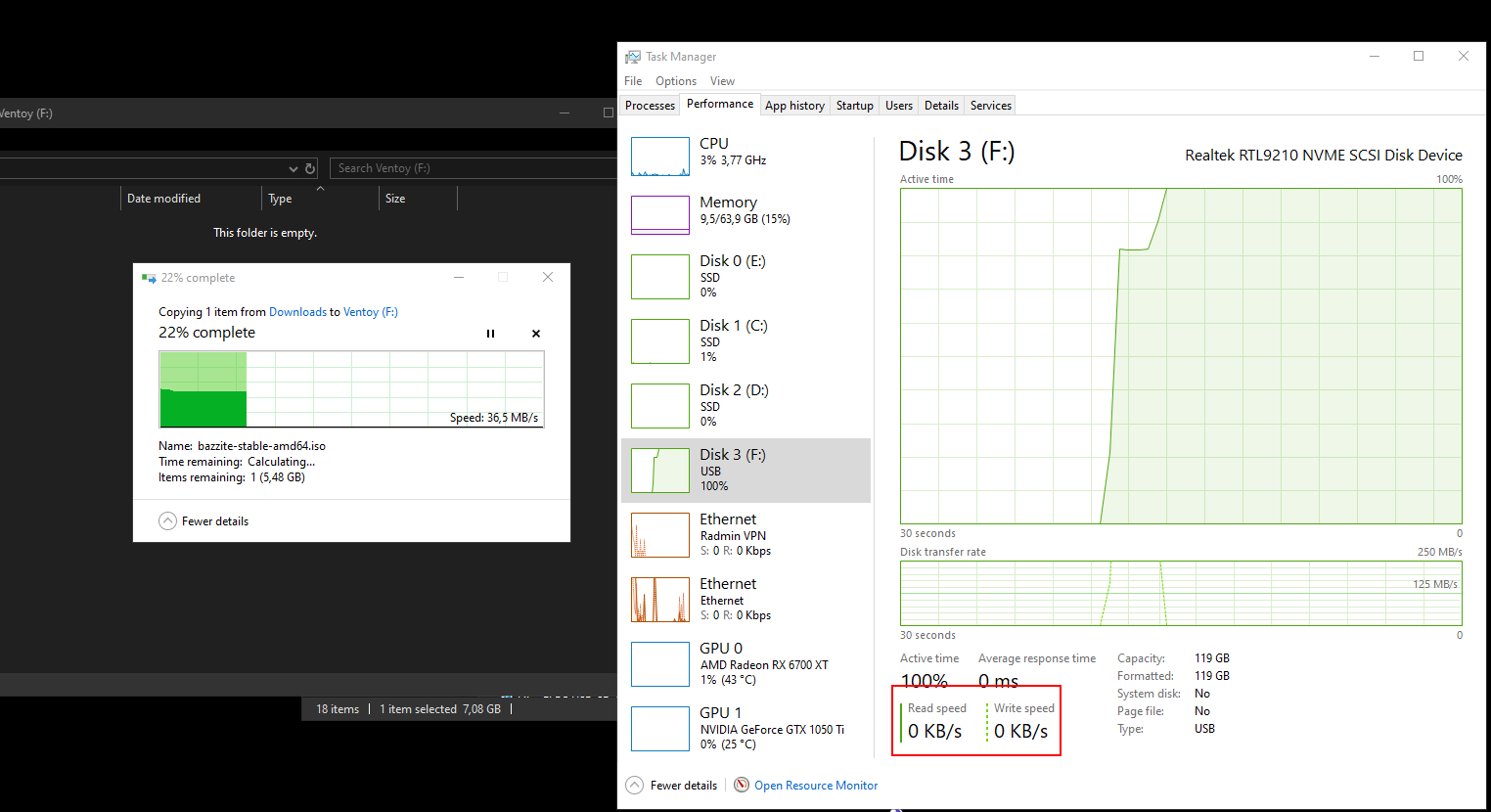This screenshot has height=812, width=1491.
Task: Select the CPU performance graph in sidebar
Action: point(659,156)
